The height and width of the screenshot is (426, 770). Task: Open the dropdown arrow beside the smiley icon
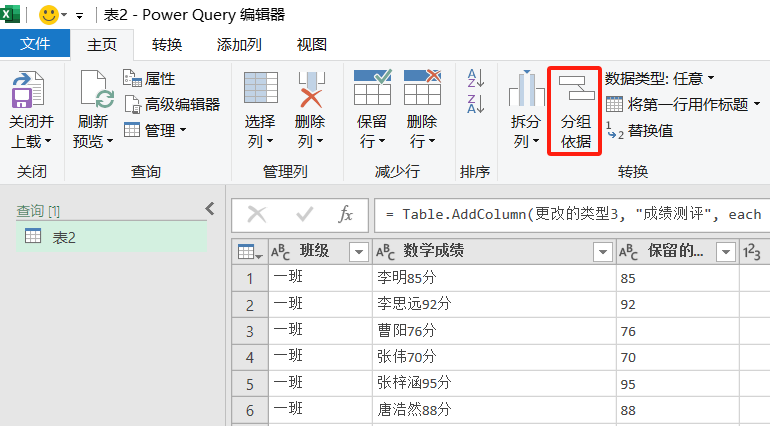click(x=64, y=15)
